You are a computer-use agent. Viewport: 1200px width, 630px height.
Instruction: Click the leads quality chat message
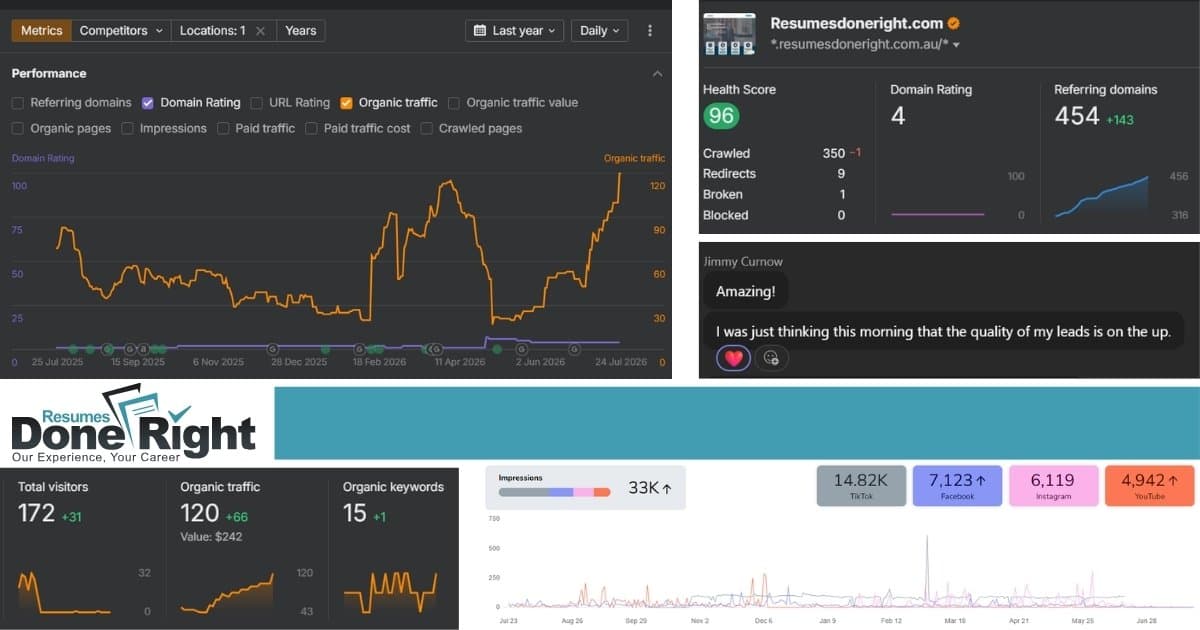click(943, 331)
